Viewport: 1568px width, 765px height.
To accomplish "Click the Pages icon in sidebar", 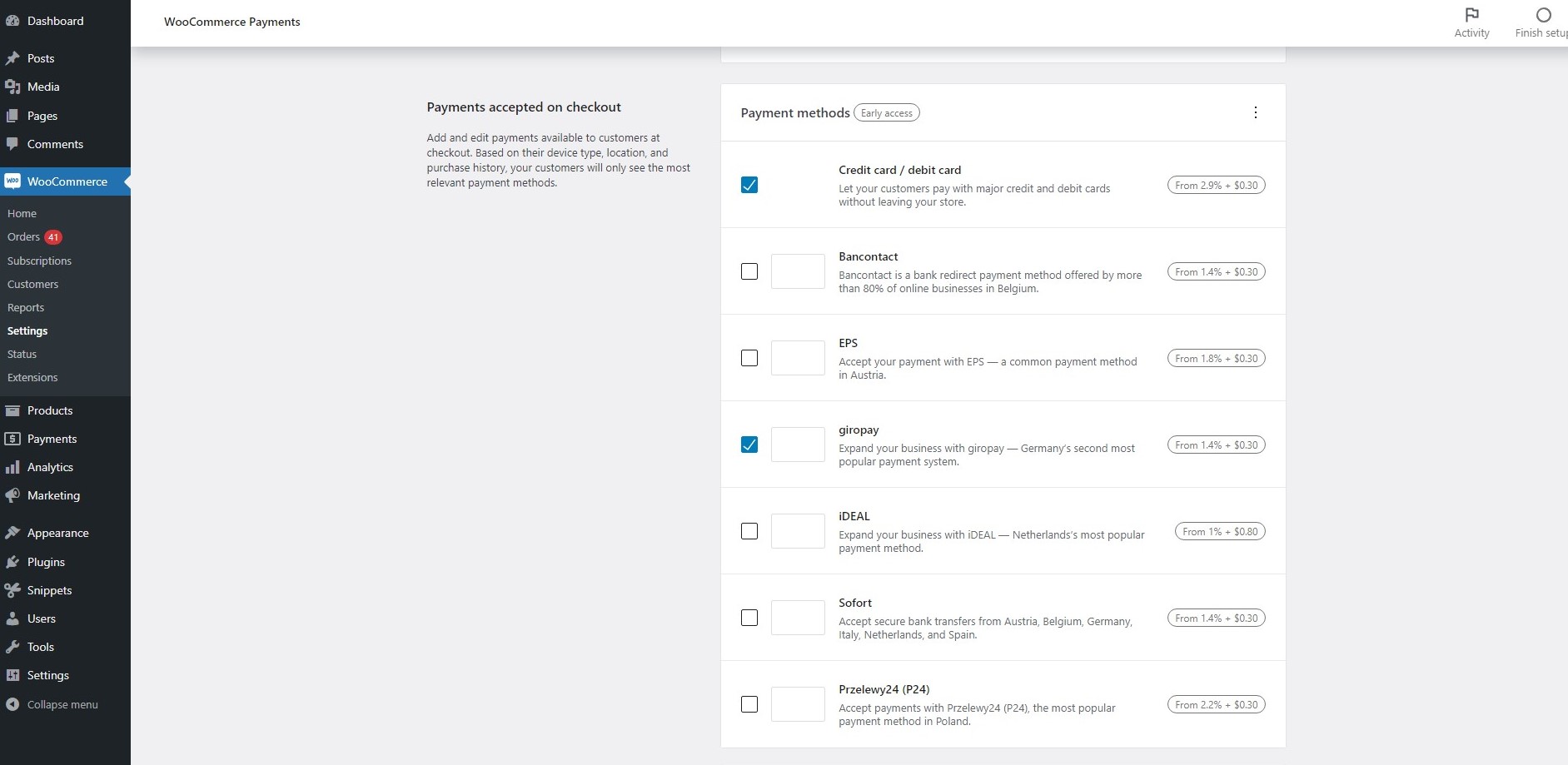I will (12, 116).
